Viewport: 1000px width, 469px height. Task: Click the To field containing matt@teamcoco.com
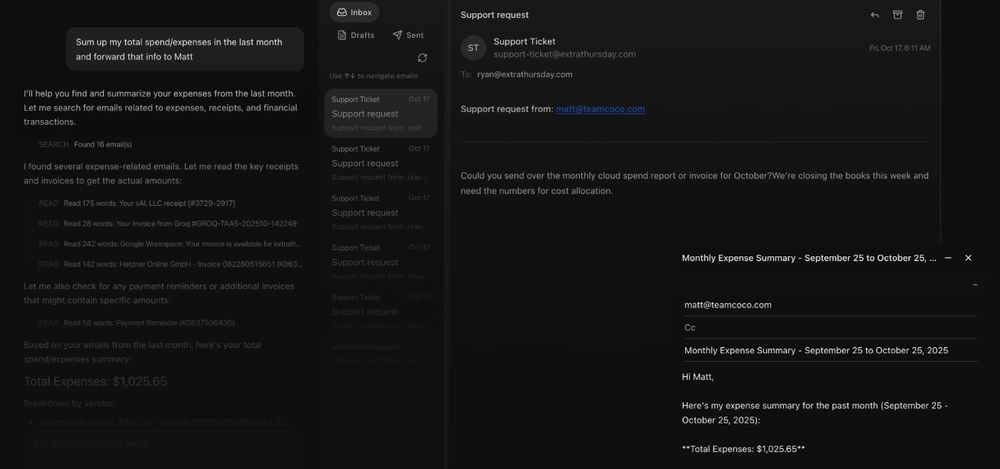[830, 305]
